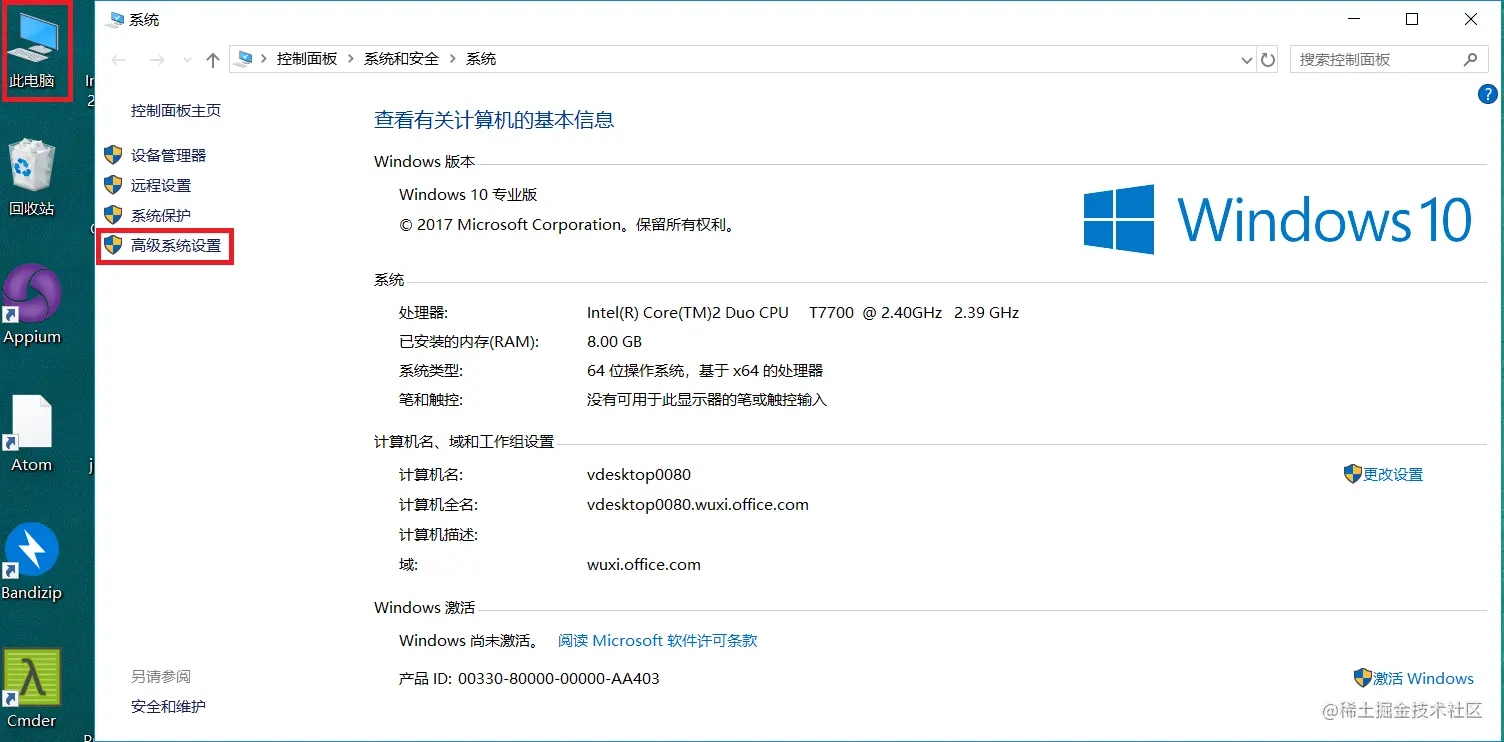Click the Windows 10 logo

click(1278, 219)
